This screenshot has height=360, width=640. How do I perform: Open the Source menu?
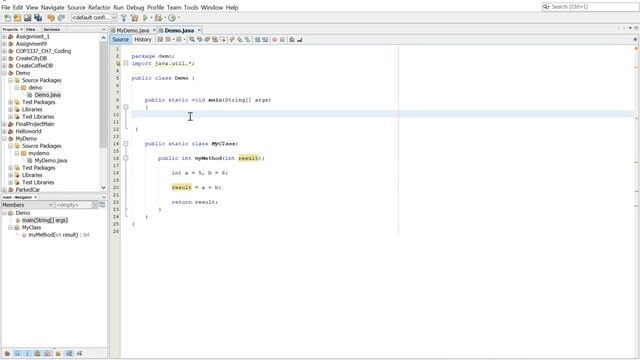click(x=76, y=7)
